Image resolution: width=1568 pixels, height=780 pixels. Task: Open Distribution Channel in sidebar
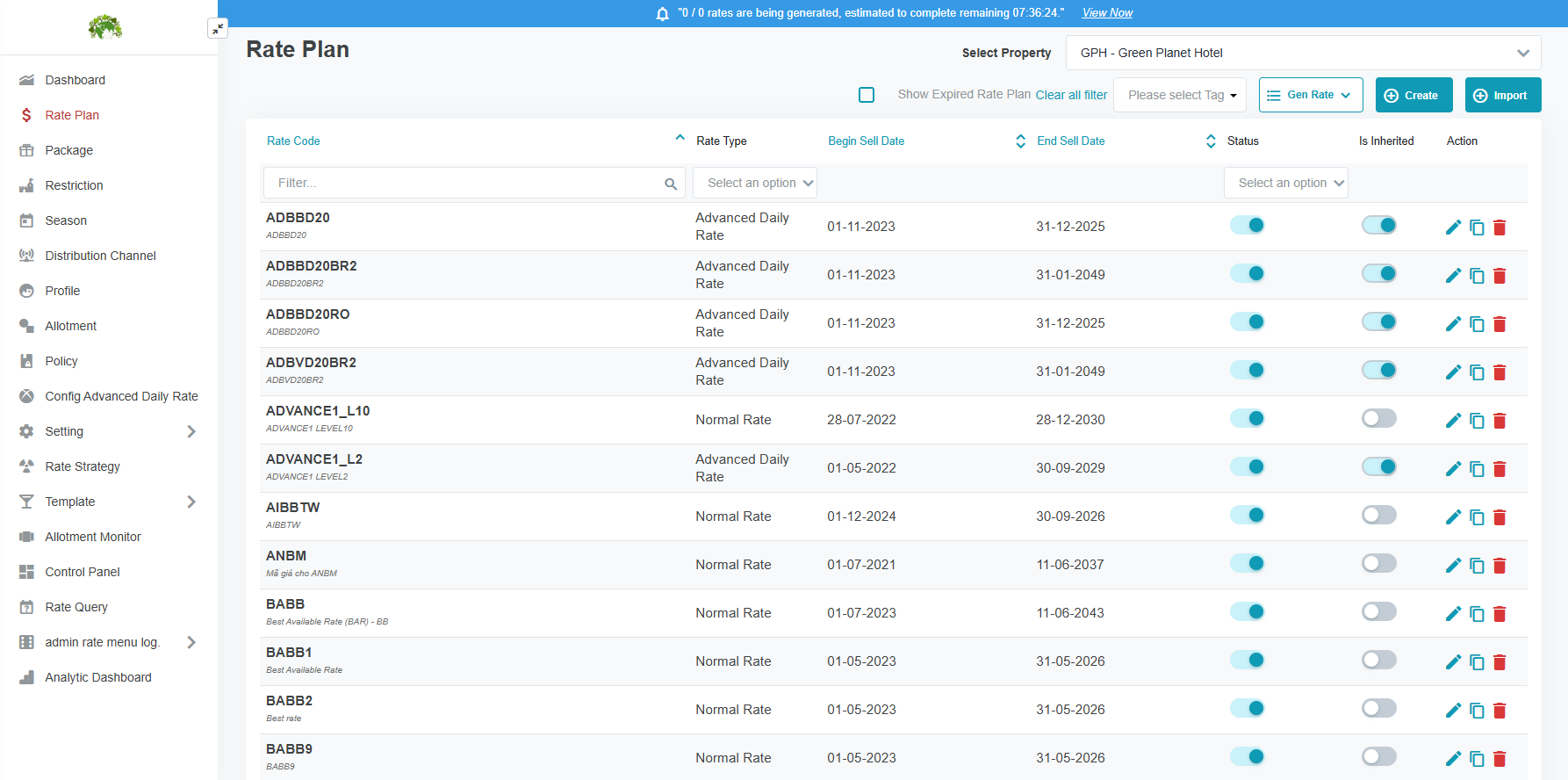click(x=100, y=256)
